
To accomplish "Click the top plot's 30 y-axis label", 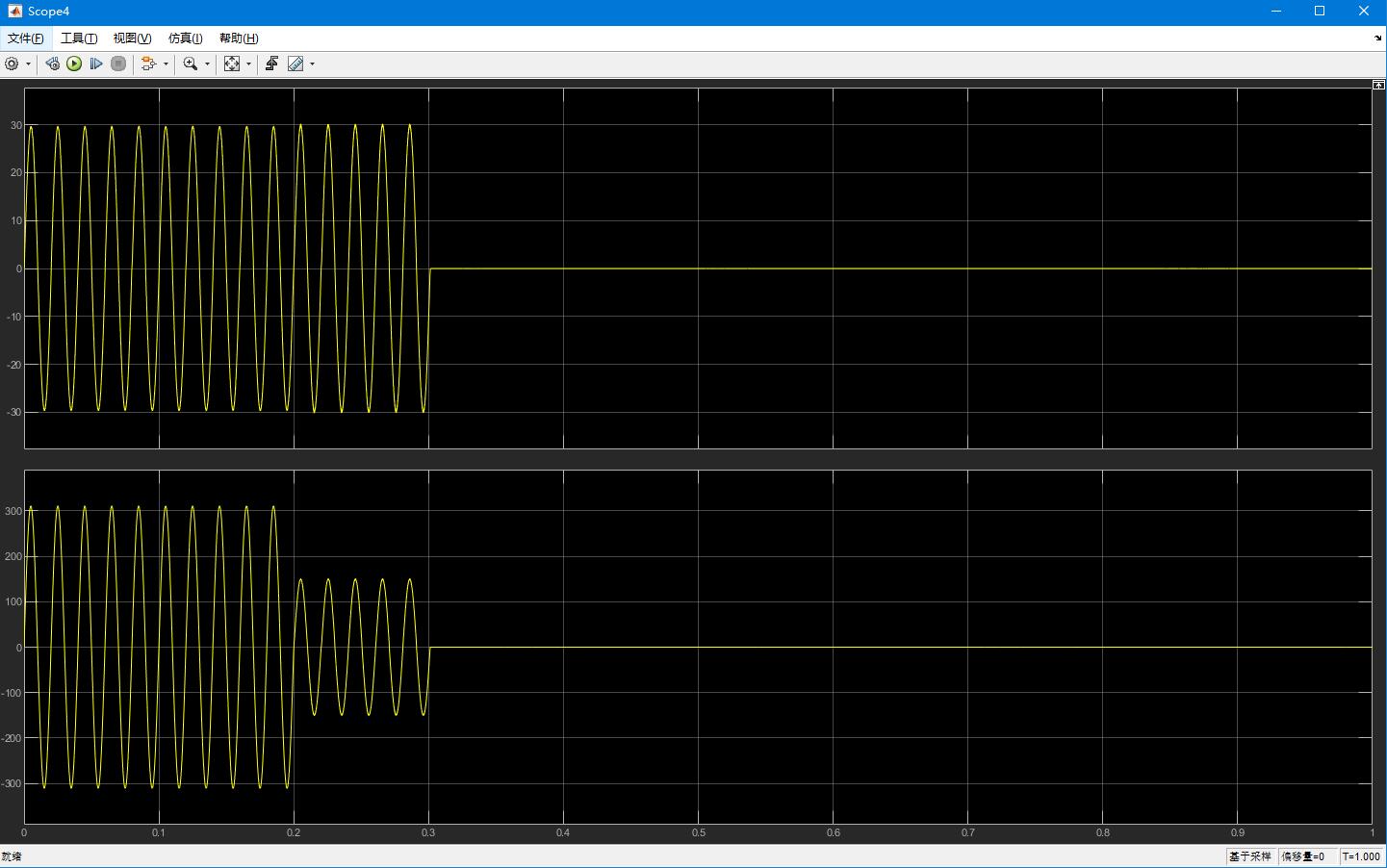I will (x=15, y=125).
